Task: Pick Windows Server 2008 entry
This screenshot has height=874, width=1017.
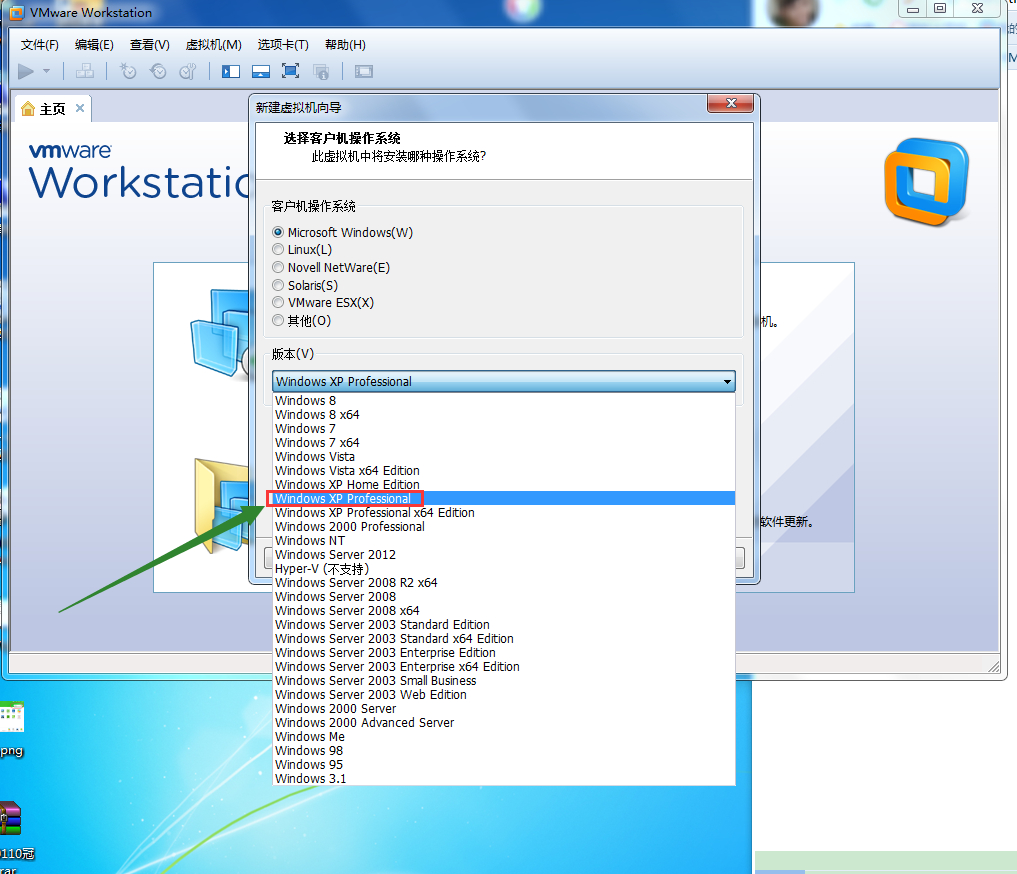Action: 503,597
